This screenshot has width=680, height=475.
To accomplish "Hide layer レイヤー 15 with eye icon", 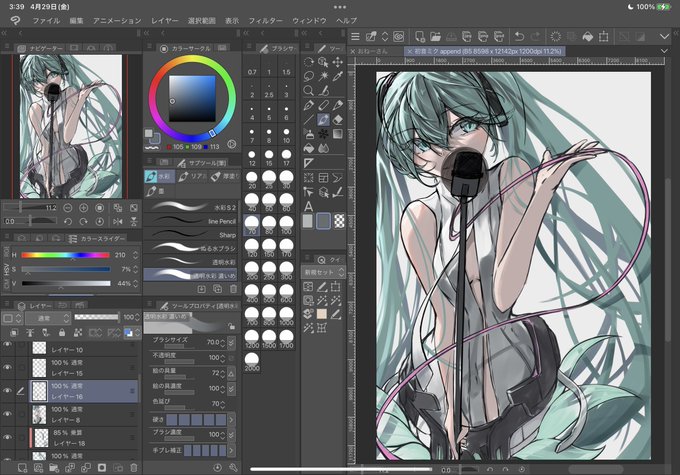I will coord(7,367).
